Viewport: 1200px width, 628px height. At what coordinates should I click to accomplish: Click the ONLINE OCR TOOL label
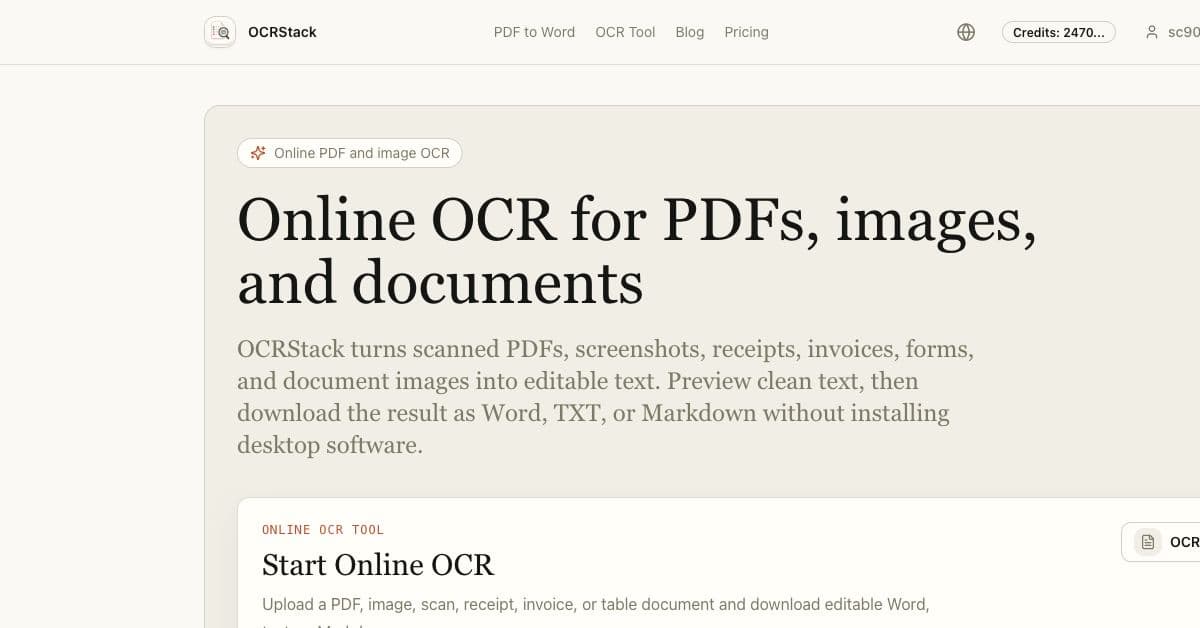(x=323, y=530)
